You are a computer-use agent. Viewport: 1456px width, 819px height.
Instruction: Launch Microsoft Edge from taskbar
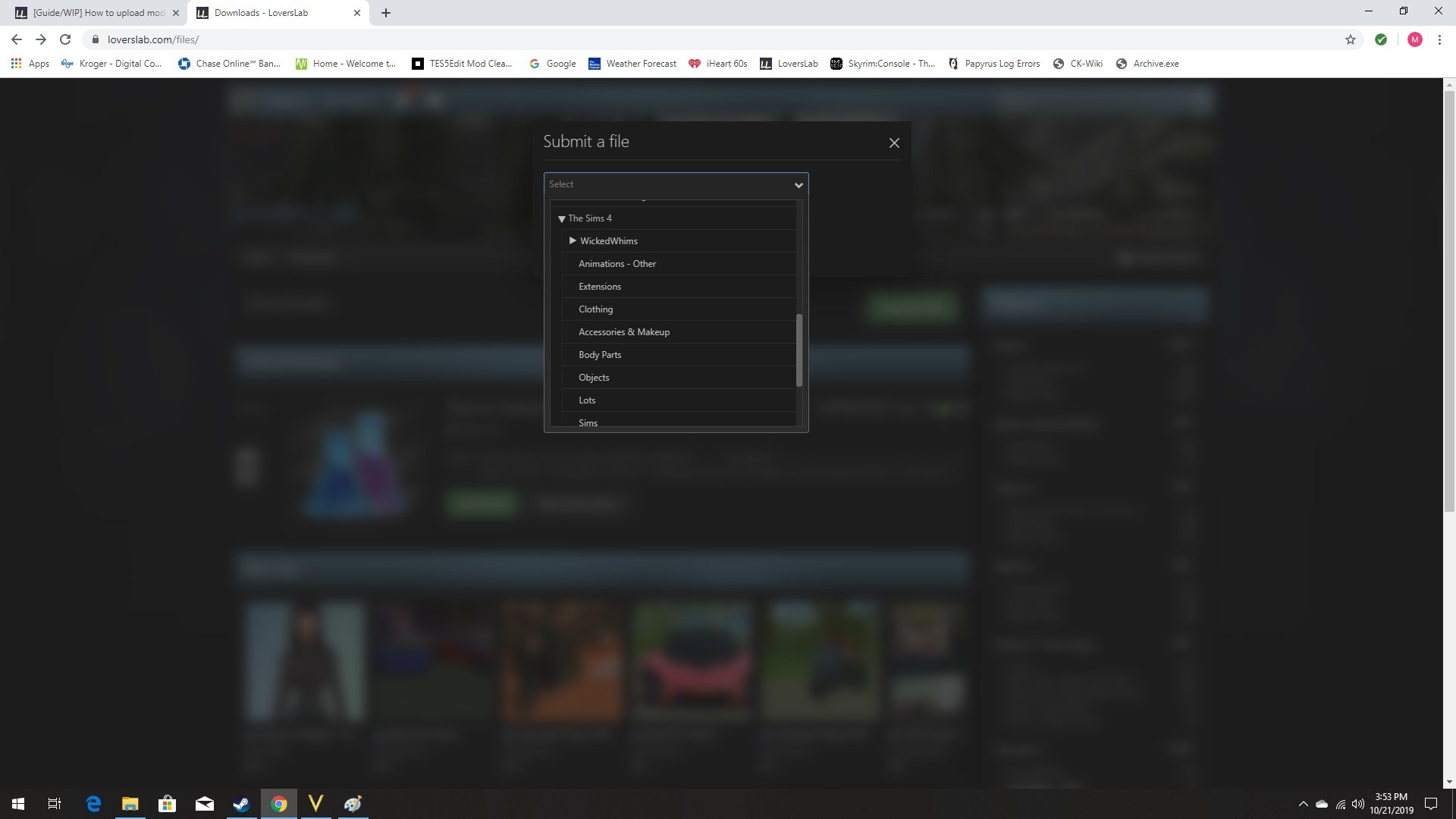click(93, 804)
